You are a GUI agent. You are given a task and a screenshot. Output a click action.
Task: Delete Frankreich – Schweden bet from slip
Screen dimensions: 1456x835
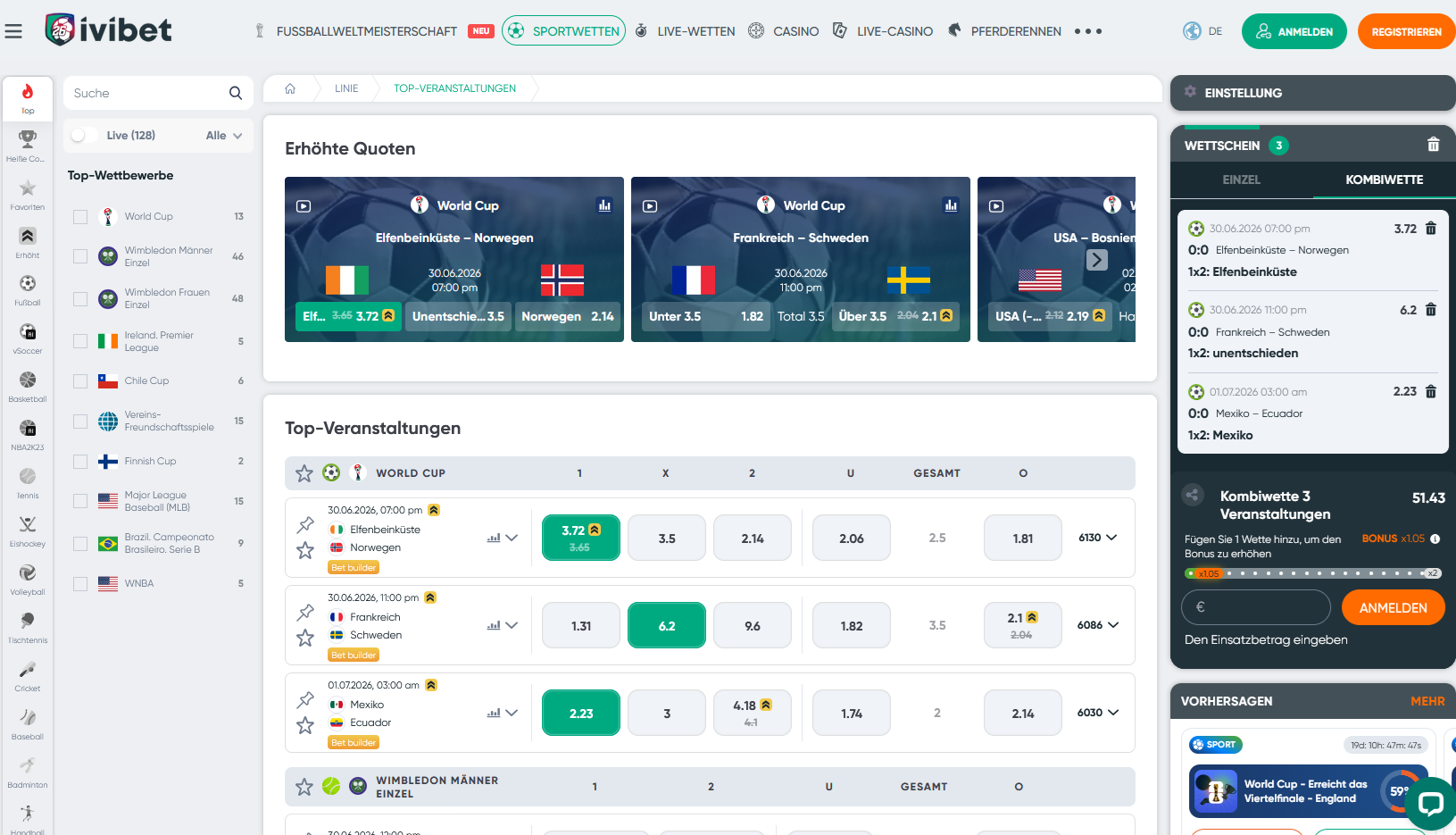[1431, 310]
